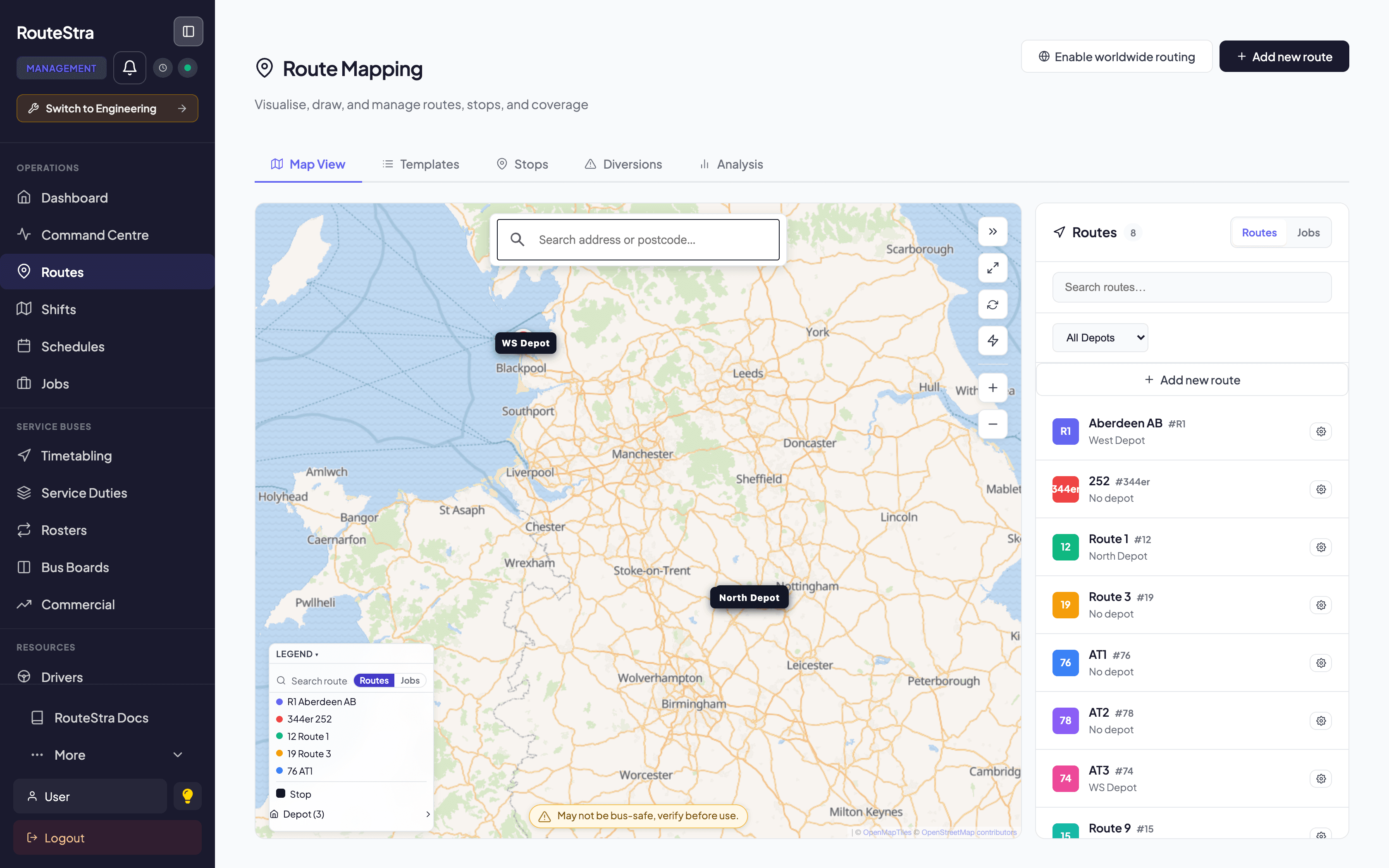Zoom out the map with minus icon
Viewport: 1389px width, 868px height.
[993, 424]
